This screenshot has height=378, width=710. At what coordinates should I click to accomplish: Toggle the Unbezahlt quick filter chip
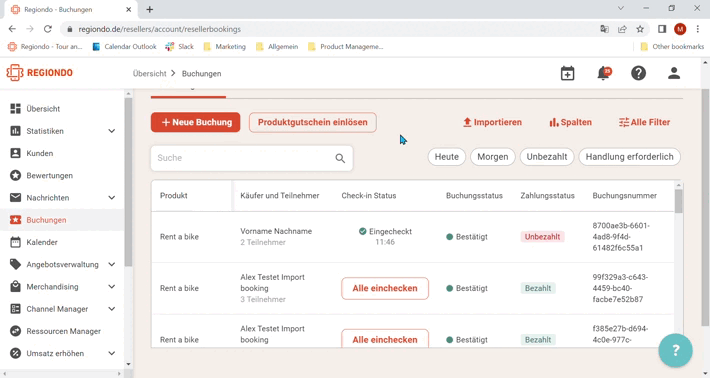pos(547,157)
